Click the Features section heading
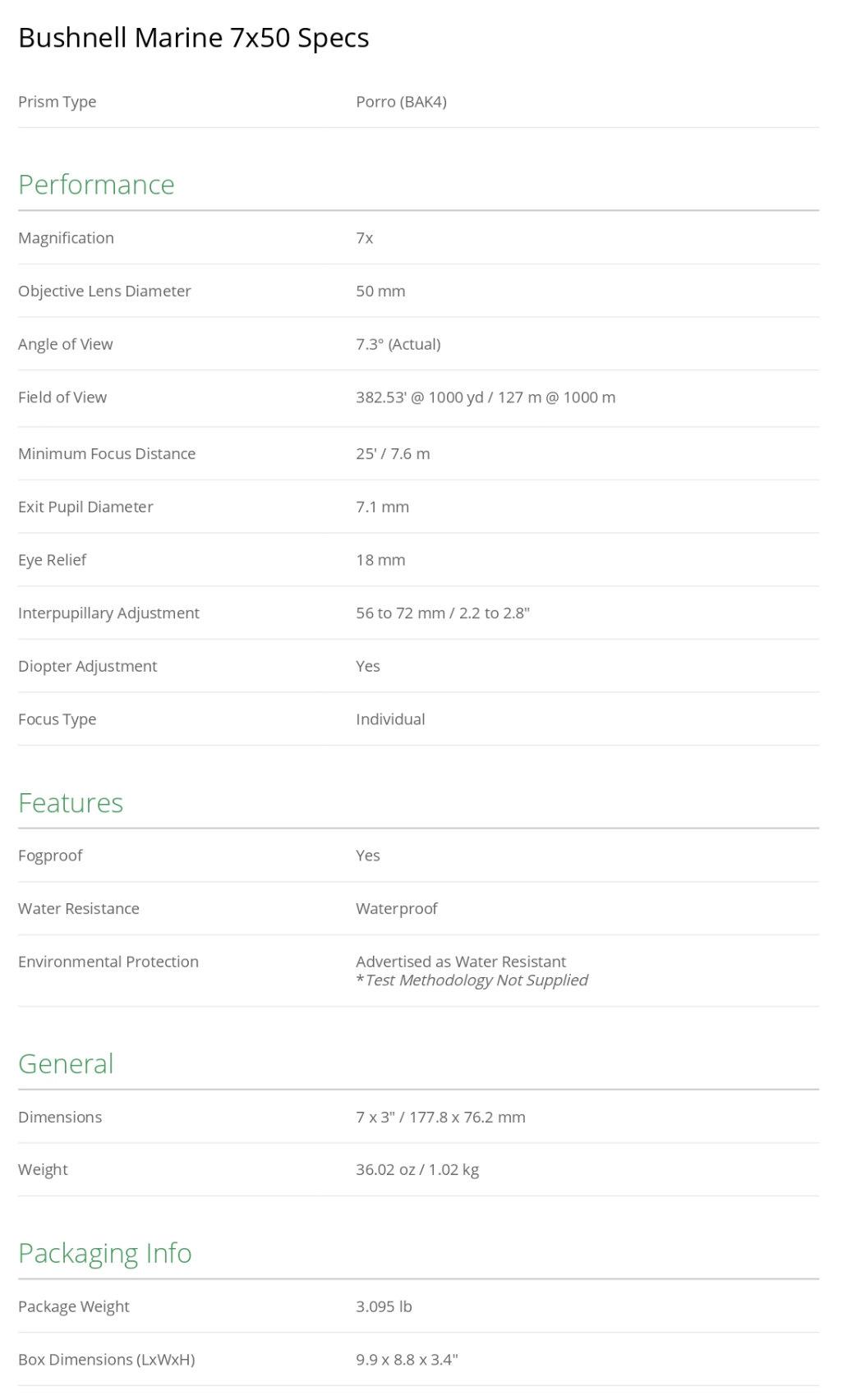 point(71,802)
